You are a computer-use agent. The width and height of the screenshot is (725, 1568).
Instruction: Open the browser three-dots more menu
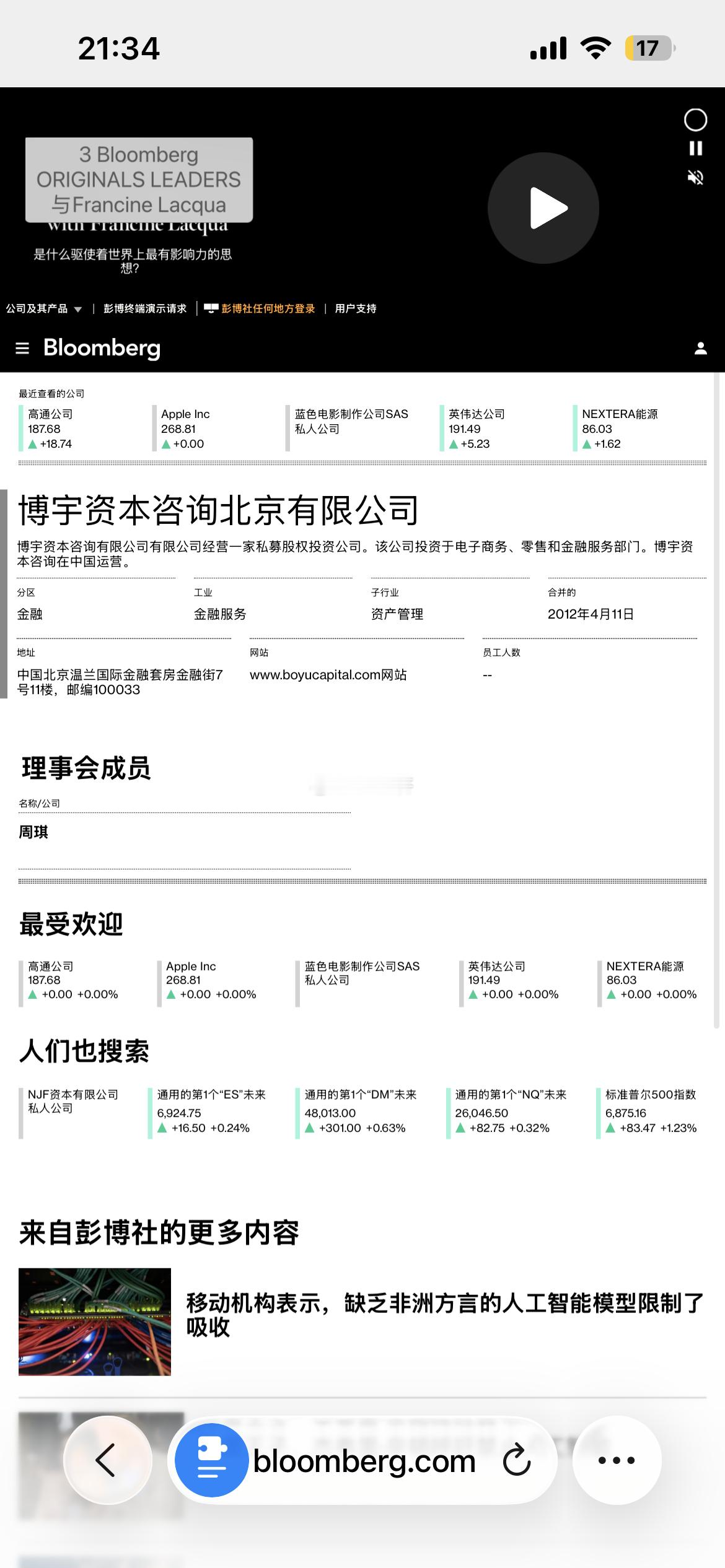[617, 1460]
